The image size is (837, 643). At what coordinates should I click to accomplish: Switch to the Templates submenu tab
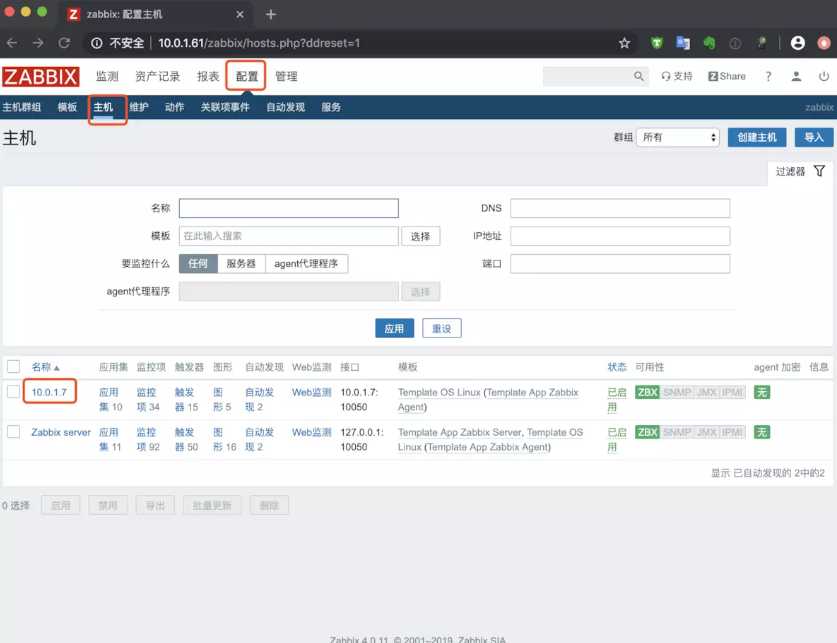pos(67,107)
